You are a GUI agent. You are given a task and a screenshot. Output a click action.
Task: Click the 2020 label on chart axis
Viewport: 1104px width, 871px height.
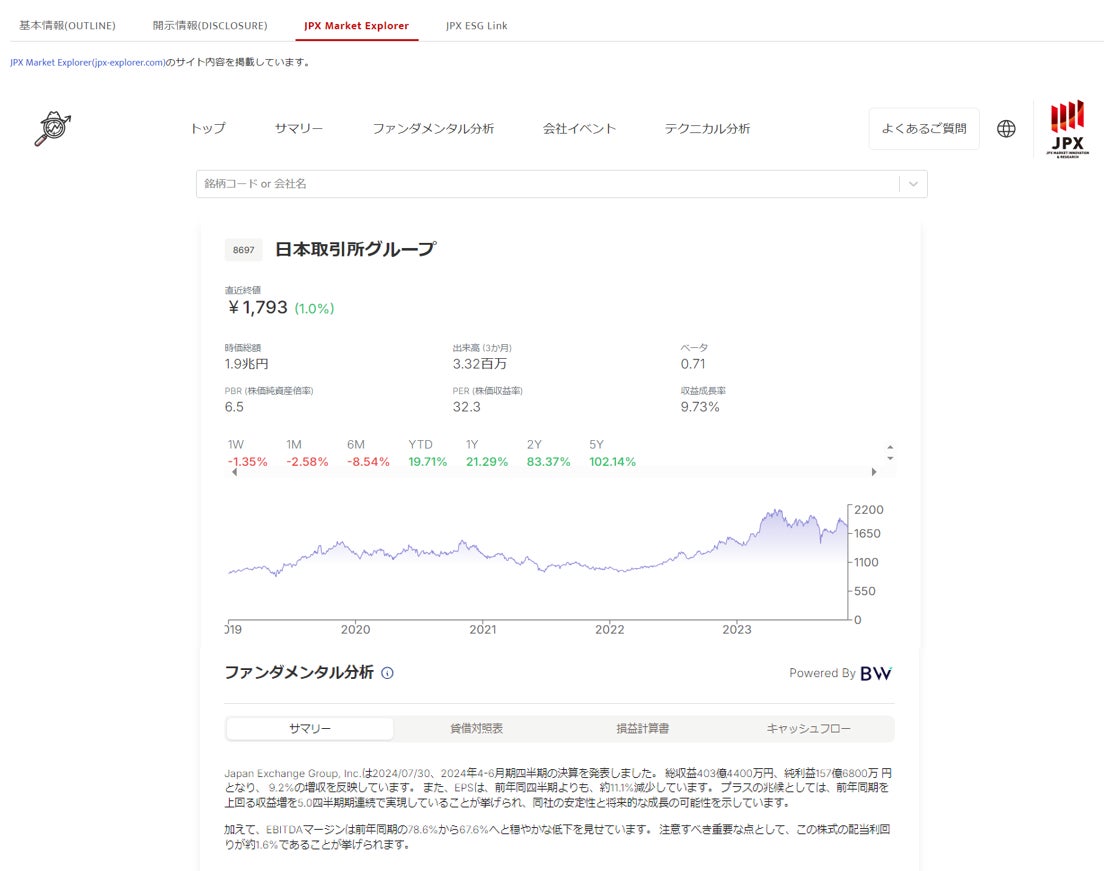click(356, 629)
